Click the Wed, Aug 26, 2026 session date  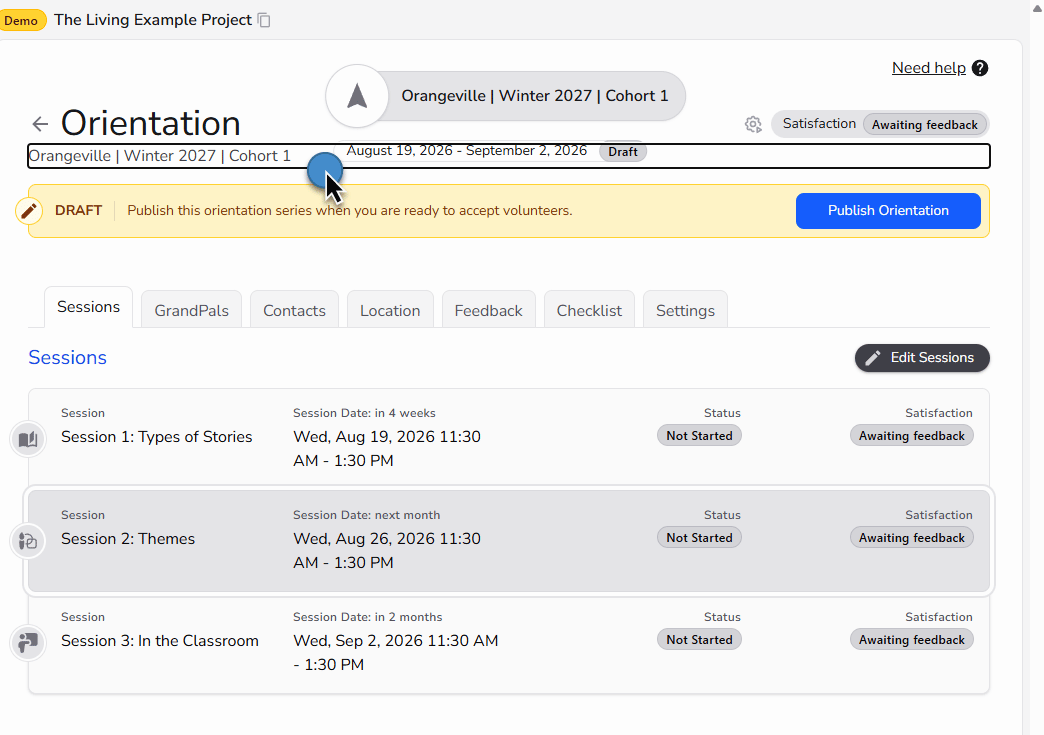(387, 551)
